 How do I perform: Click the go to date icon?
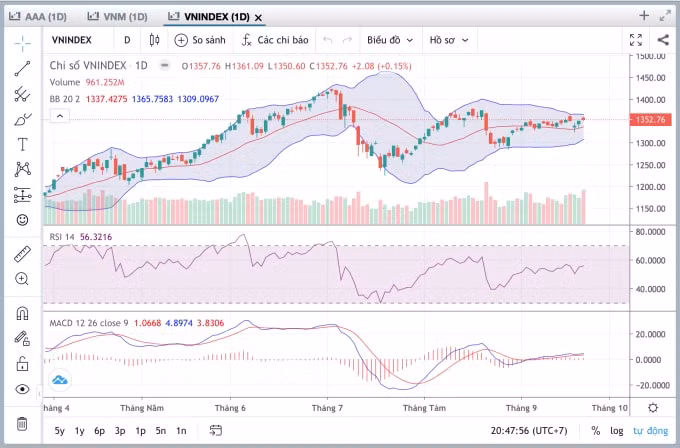[x=216, y=430]
